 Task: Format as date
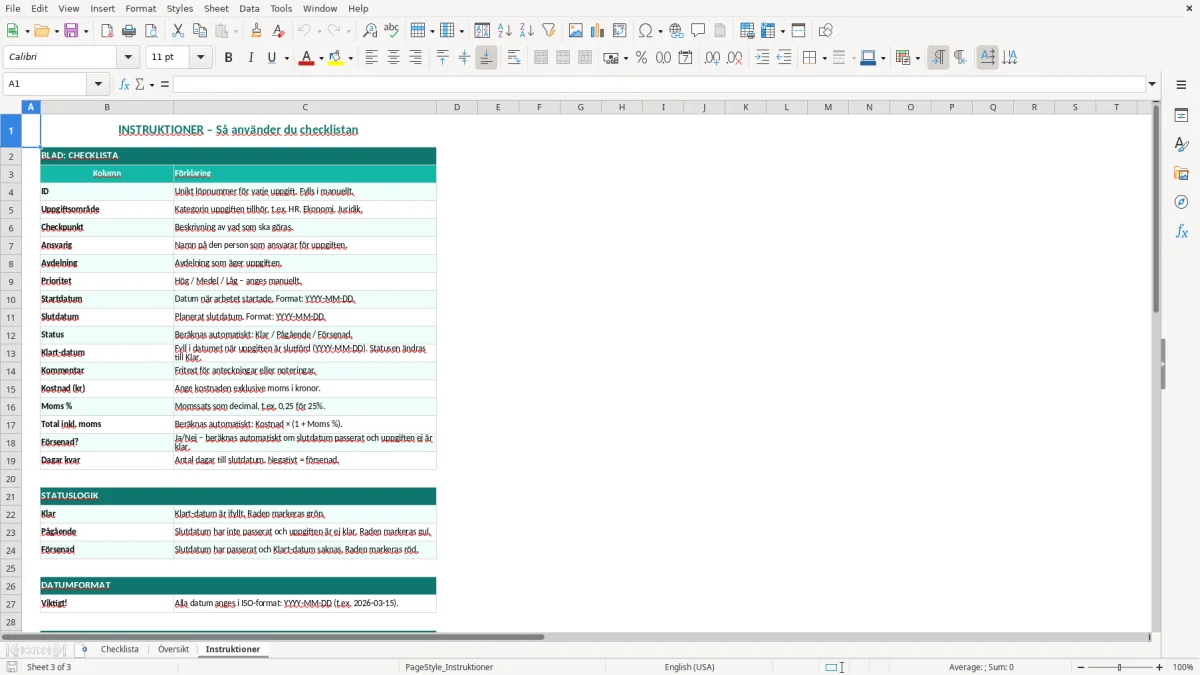pyautogui.click(x=685, y=58)
